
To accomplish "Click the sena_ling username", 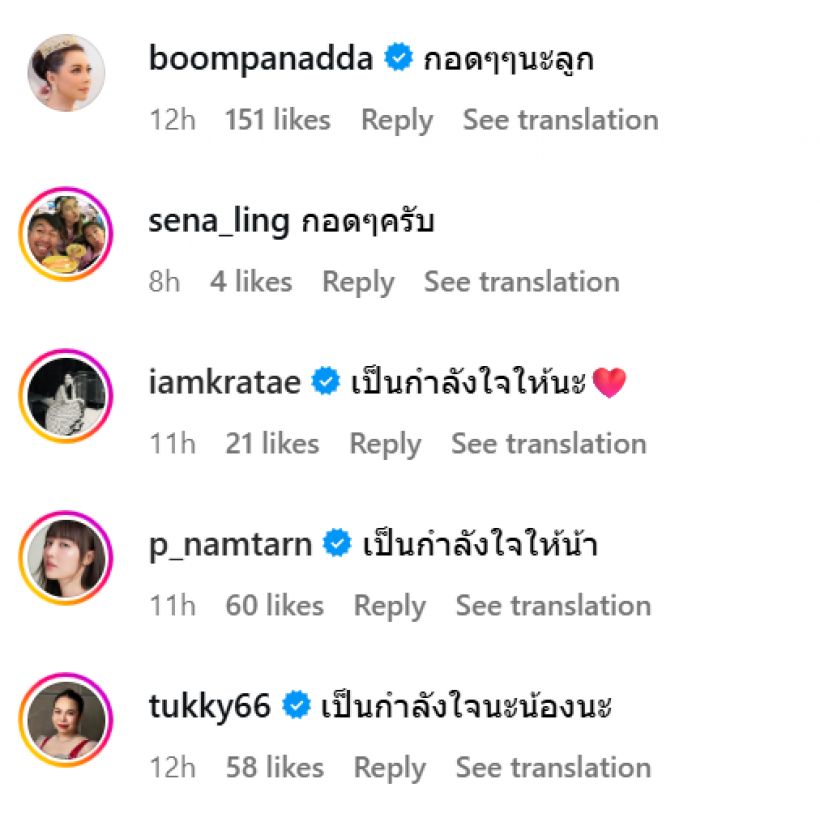I will click(x=219, y=220).
